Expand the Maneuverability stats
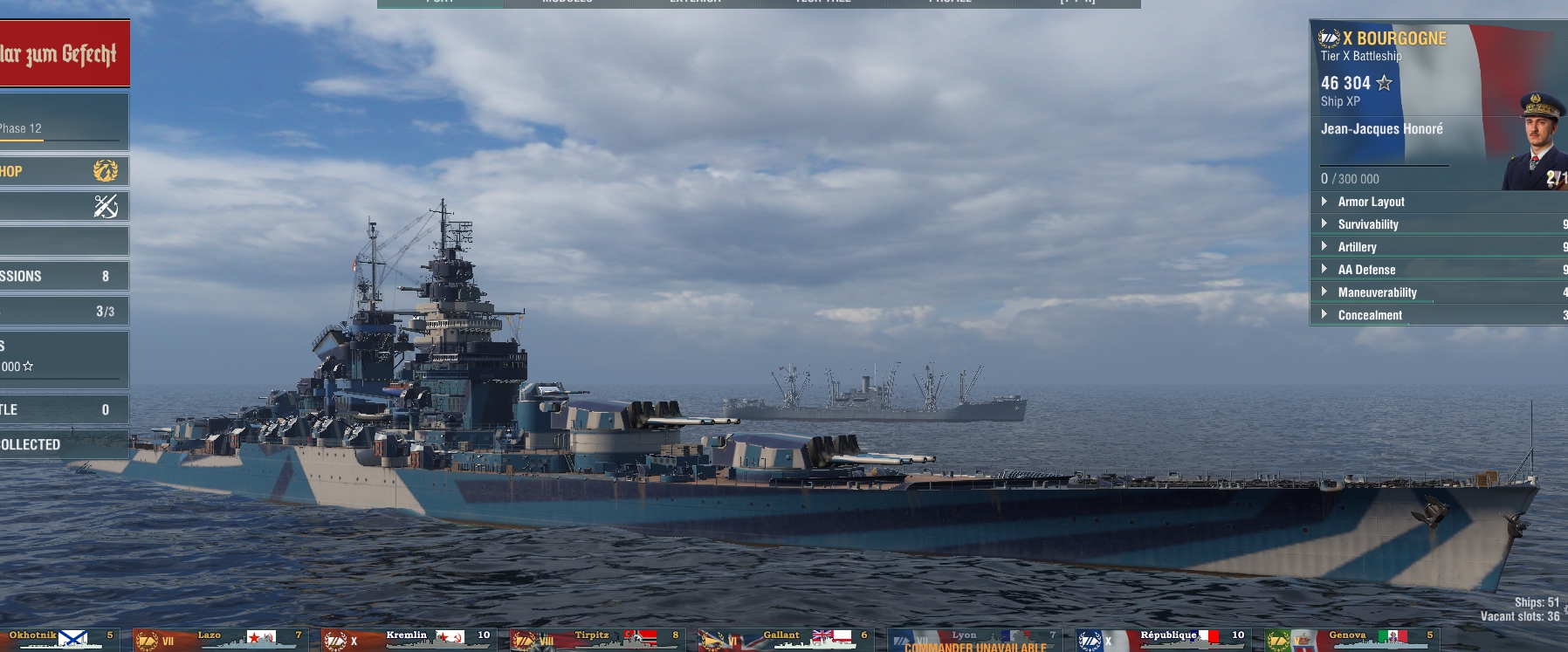 [x=1439, y=292]
